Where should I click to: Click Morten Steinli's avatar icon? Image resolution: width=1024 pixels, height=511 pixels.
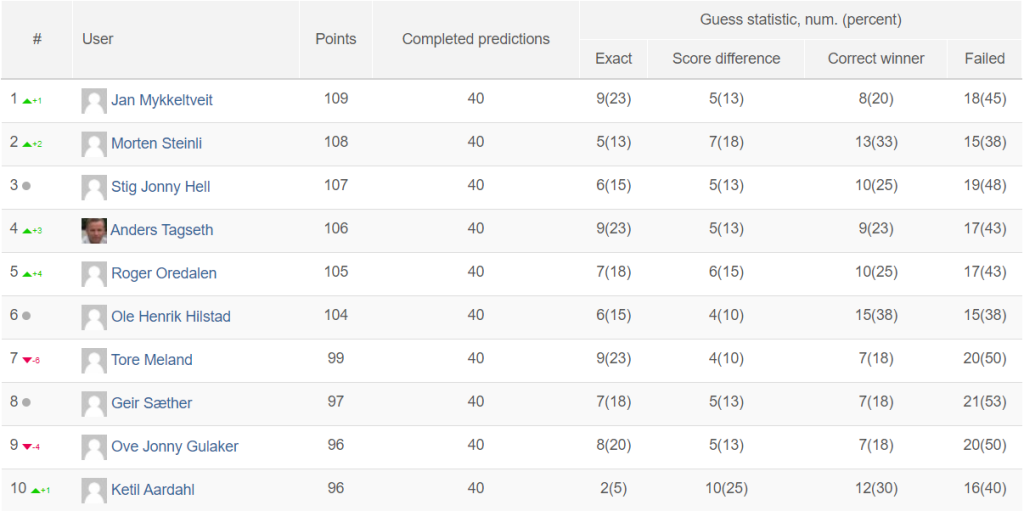coord(94,144)
